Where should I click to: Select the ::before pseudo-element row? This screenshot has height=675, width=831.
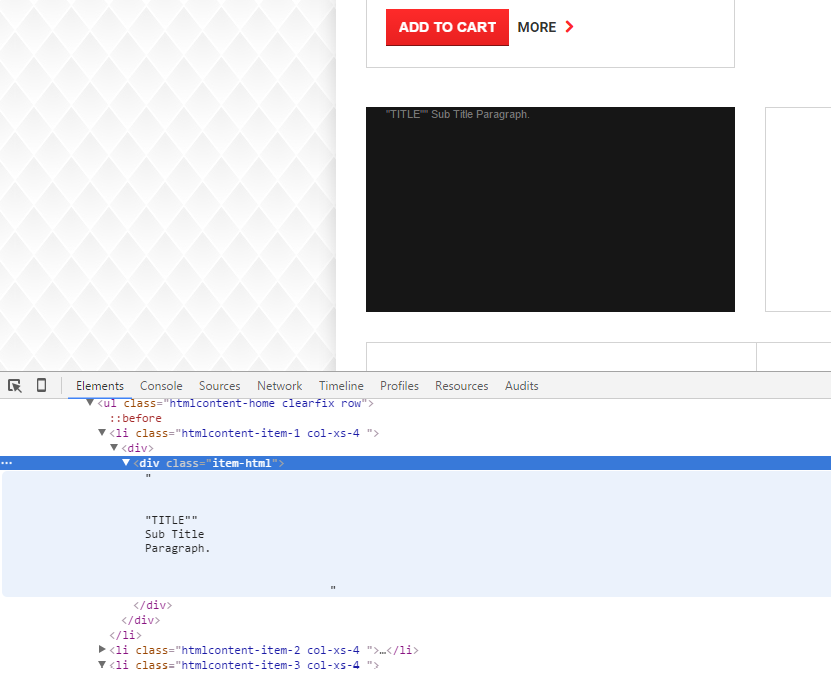point(135,418)
